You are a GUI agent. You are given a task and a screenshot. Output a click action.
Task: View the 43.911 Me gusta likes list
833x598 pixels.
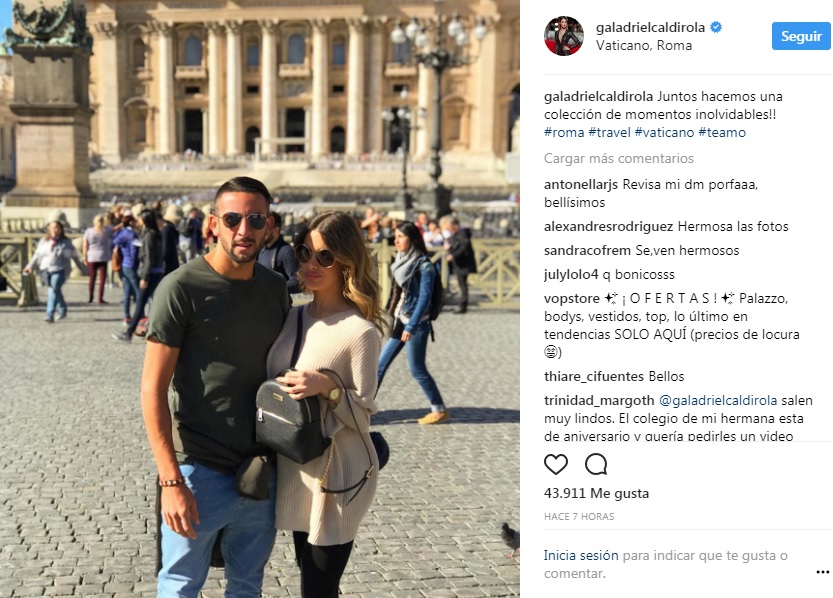click(x=596, y=493)
